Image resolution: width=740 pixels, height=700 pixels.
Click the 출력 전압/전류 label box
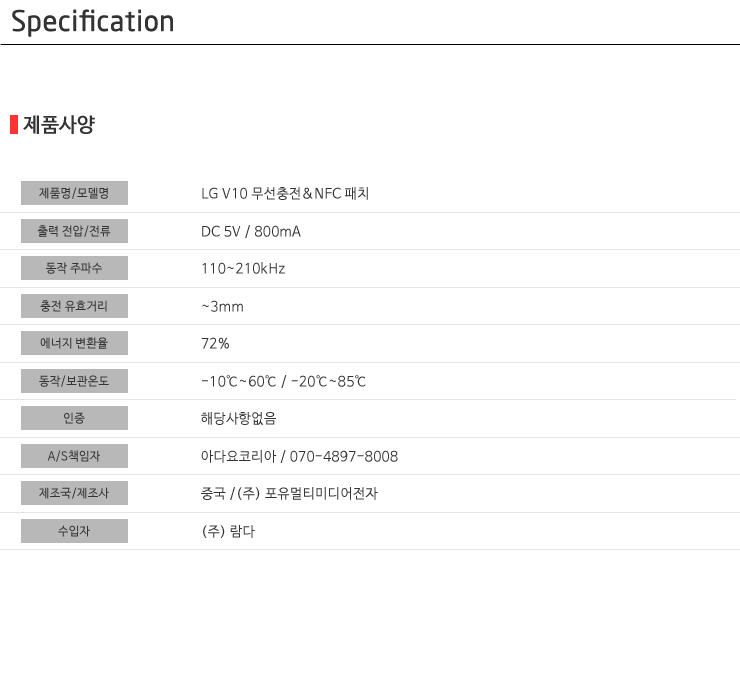click(x=74, y=231)
